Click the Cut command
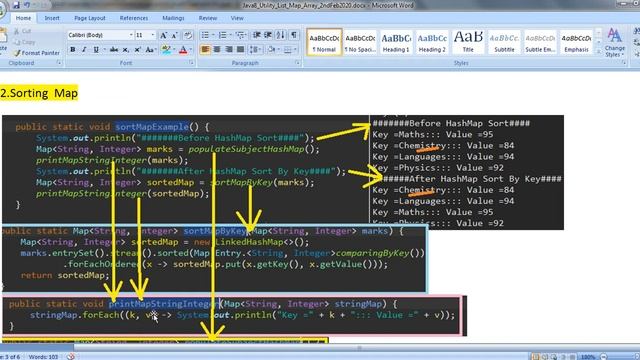This screenshot has height=360, width=640. pyautogui.click(x=22, y=31)
